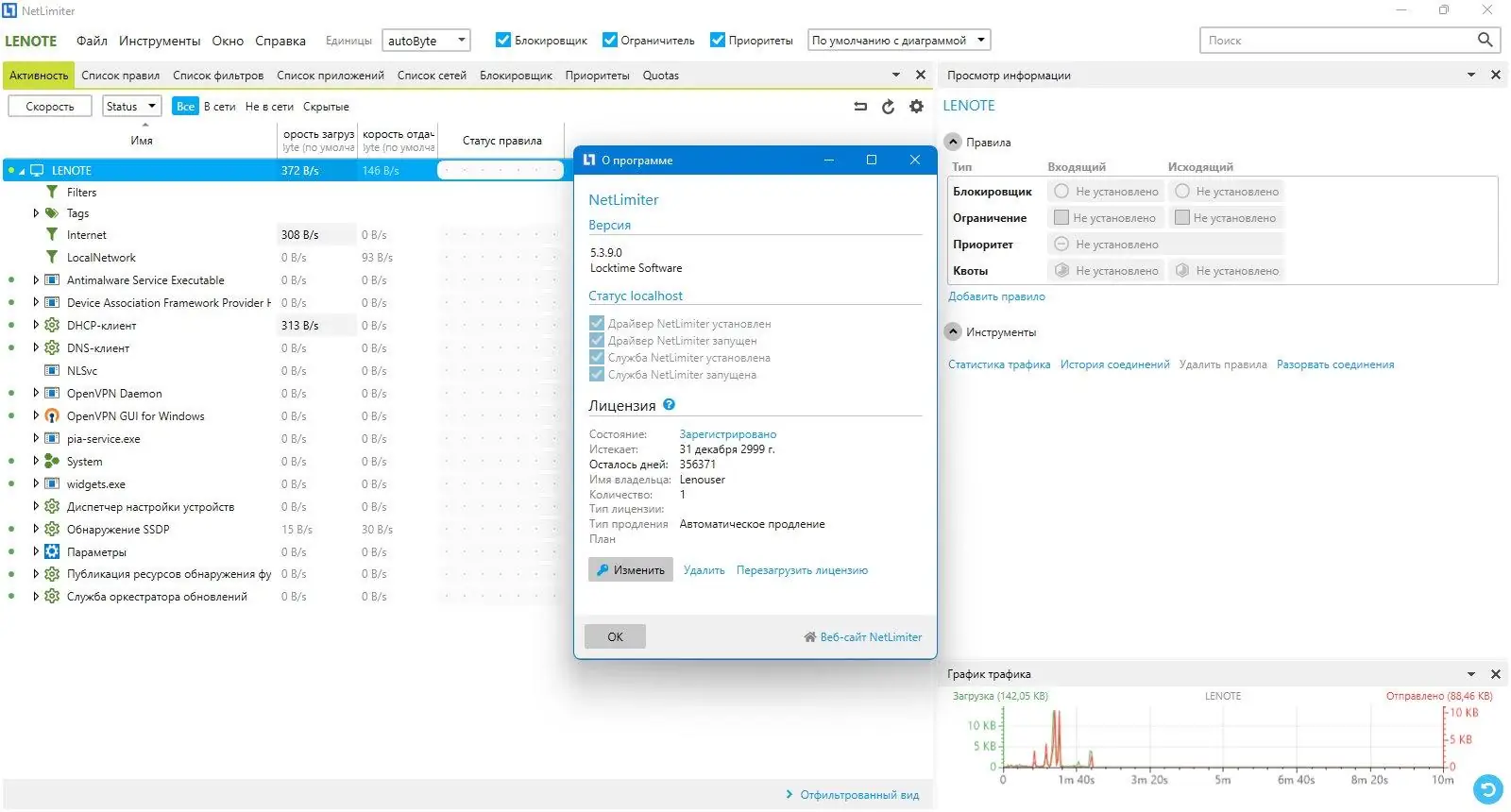The image size is (1511, 812).
Task: Switch to the Список приложений tab
Action: pos(331,76)
